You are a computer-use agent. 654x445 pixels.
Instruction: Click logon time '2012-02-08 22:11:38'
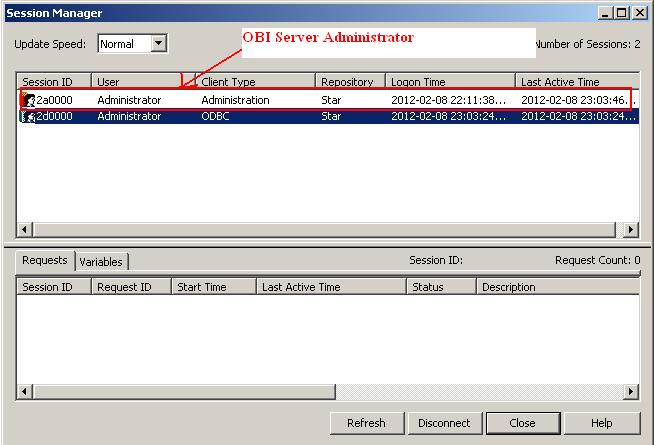click(x=448, y=100)
